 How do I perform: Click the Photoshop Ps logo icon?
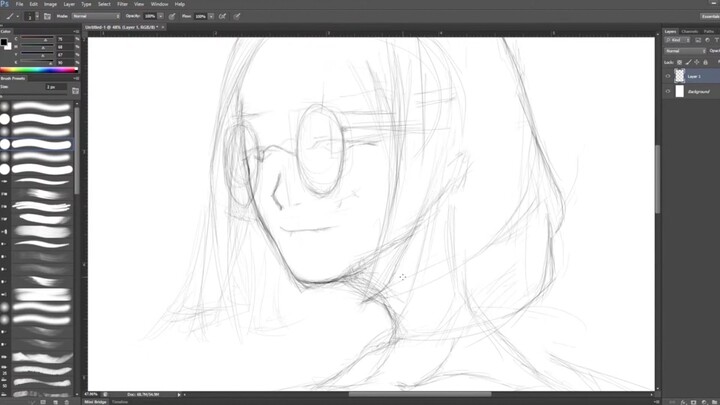[5, 4]
